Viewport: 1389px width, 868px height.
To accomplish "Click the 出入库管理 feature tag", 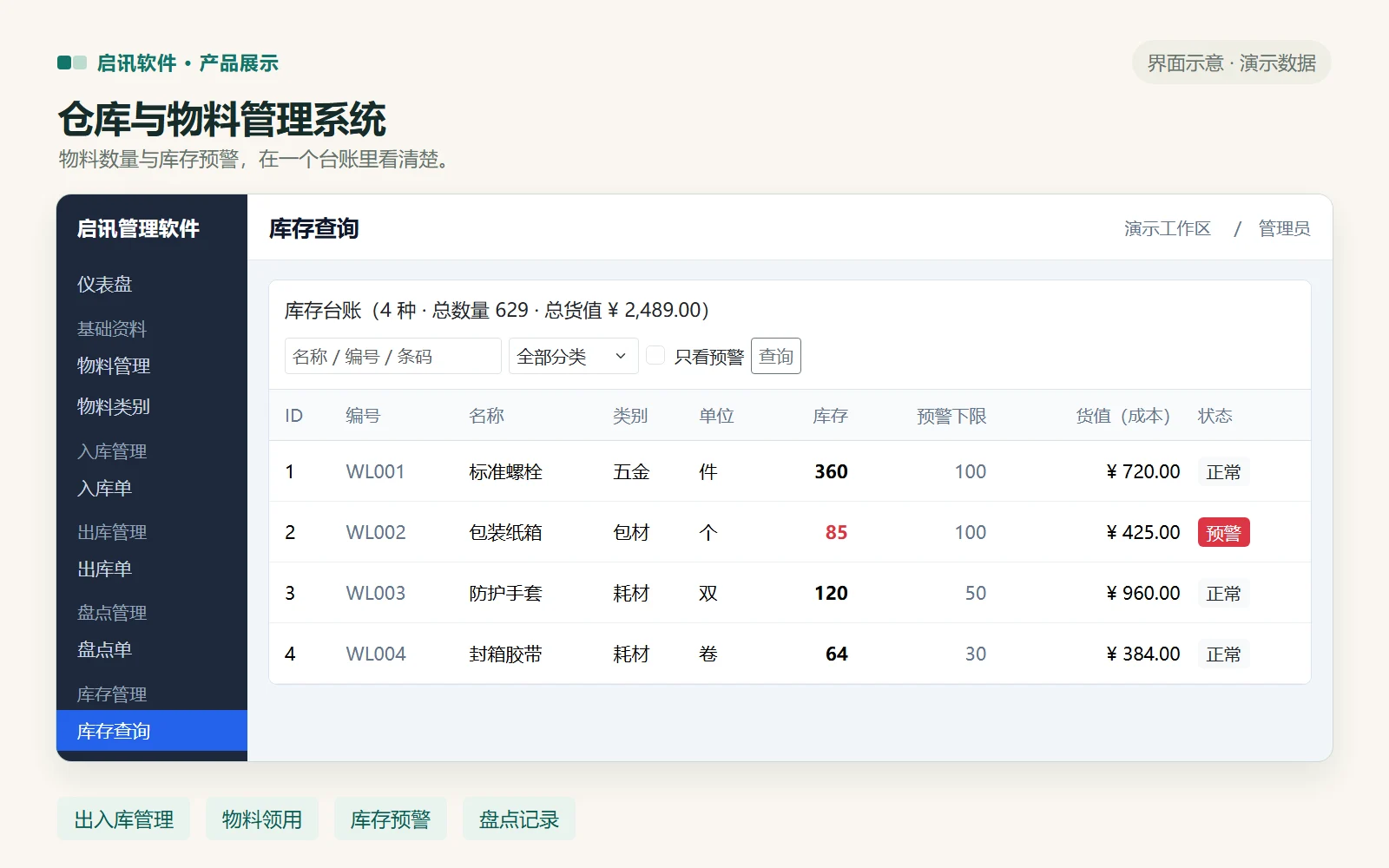I will 124,819.
